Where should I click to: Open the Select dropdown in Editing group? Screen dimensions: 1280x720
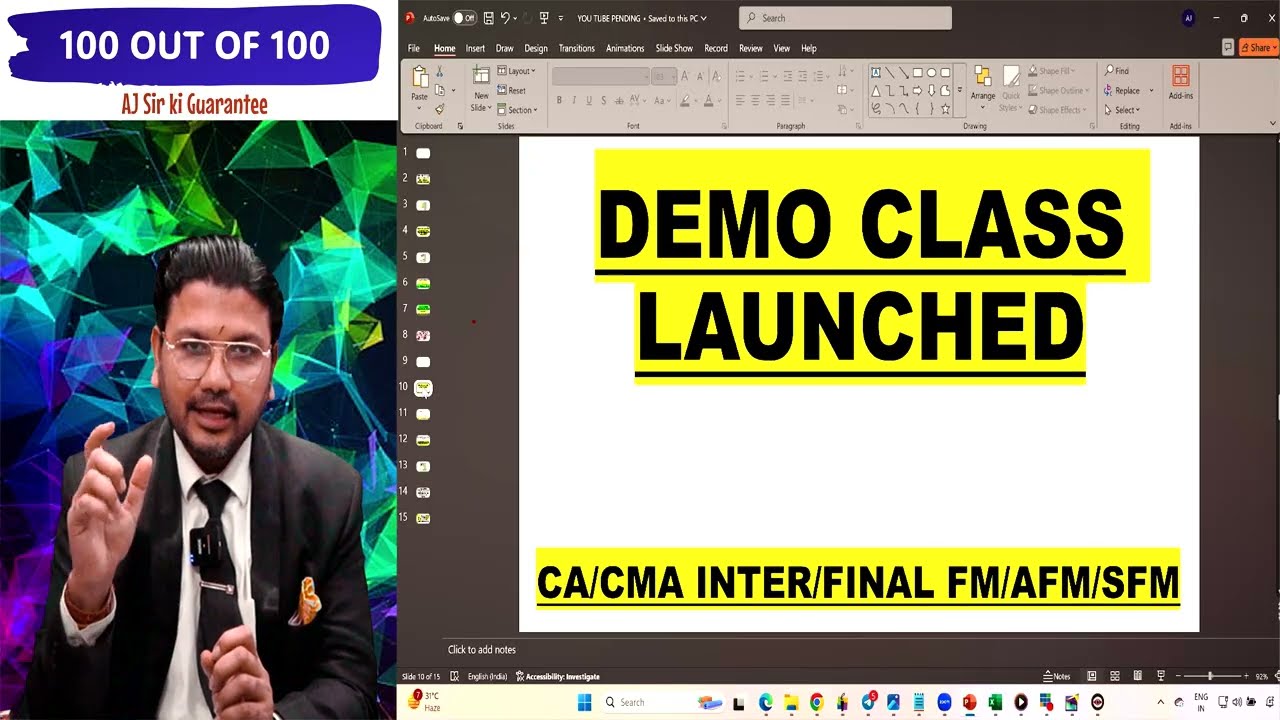pos(1122,110)
